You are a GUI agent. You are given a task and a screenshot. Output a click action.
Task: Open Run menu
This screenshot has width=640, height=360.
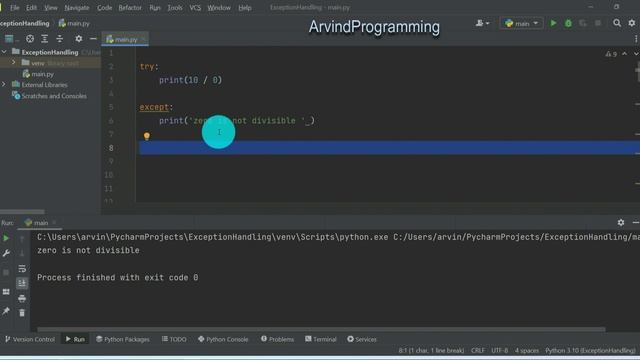(155, 7)
